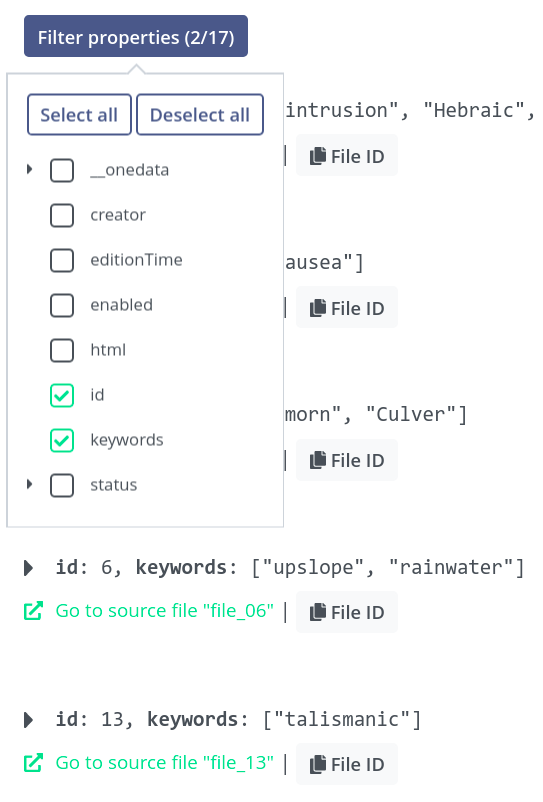Copy File ID for file_13
Viewport: 543px width, 802px height.
pos(347,764)
